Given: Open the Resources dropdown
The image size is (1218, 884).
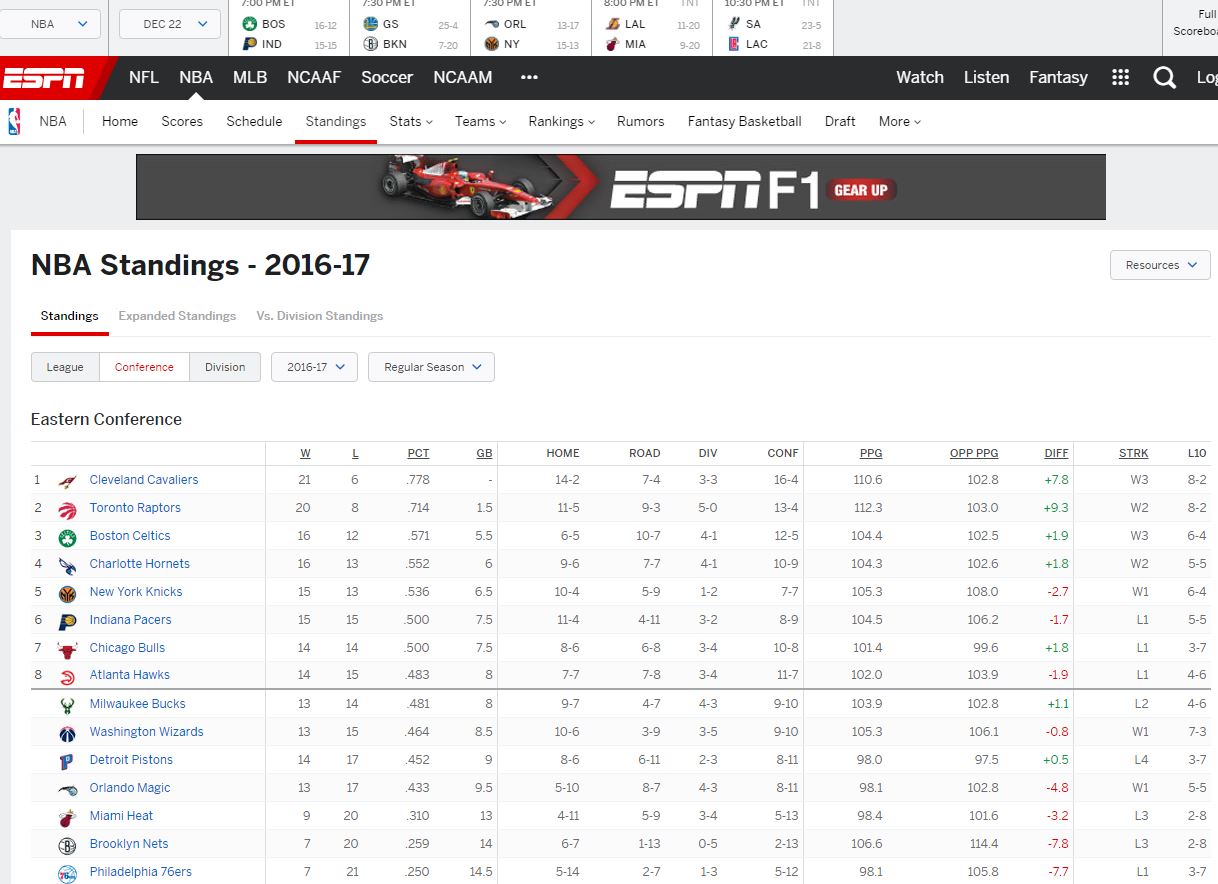Looking at the screenshot, I should [x=1160, y=265].
